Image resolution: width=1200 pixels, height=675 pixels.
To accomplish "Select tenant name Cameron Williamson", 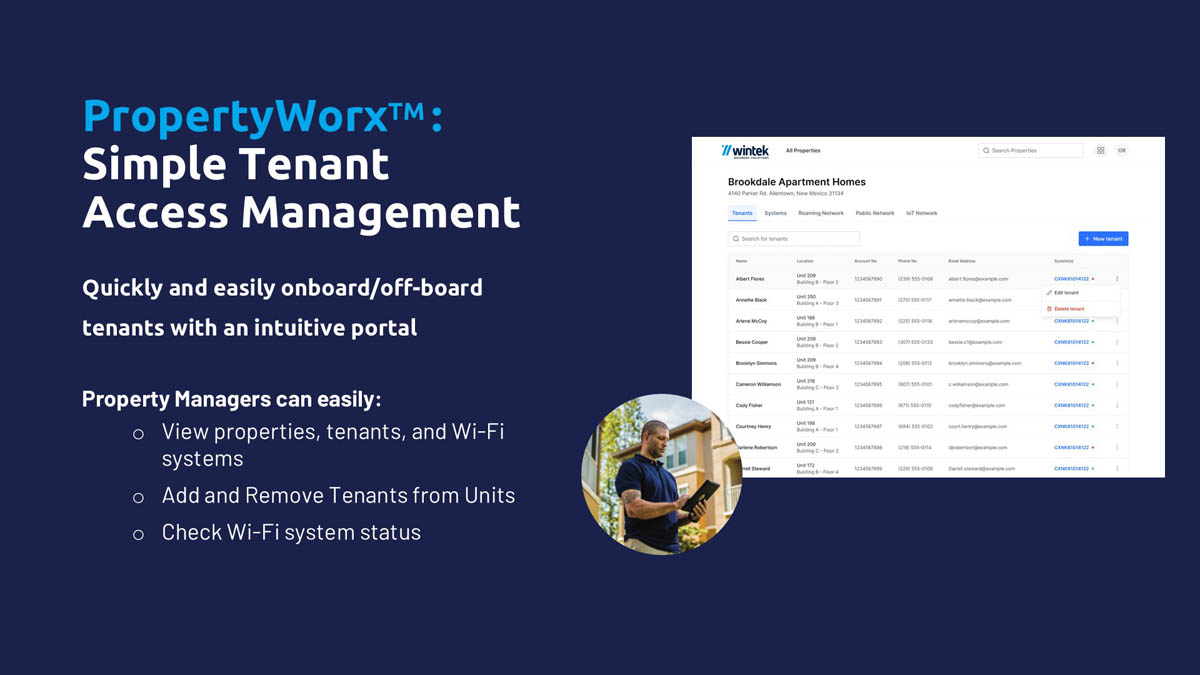I will pyautogui.click(x=759, y=384).
